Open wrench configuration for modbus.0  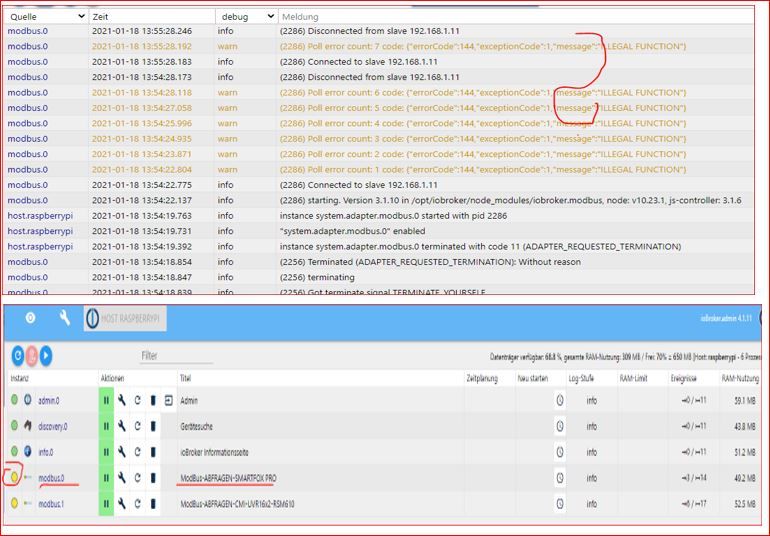122,478
